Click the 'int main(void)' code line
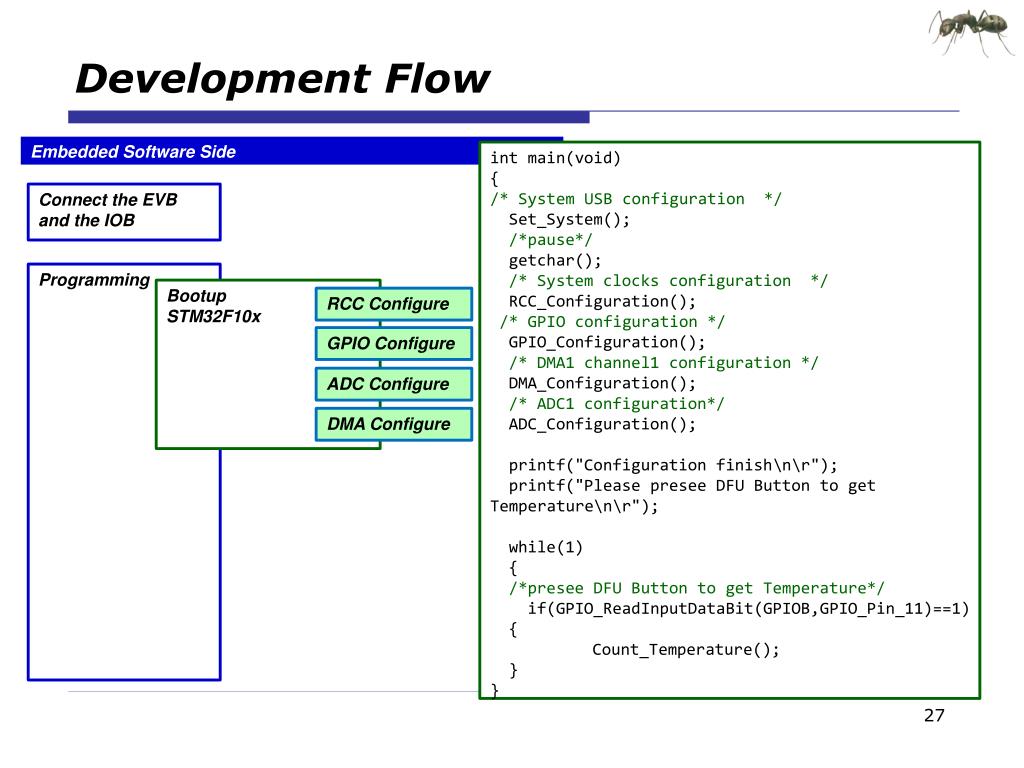The image size is (1024, 768). 556,158
